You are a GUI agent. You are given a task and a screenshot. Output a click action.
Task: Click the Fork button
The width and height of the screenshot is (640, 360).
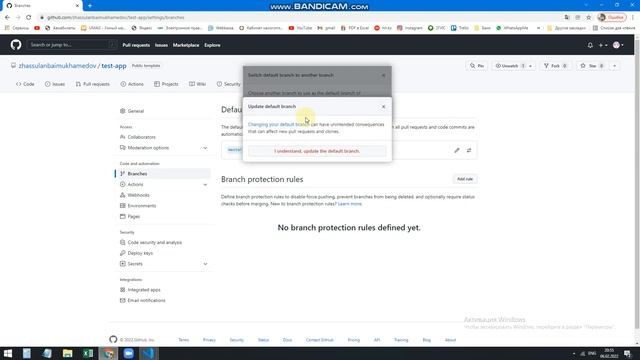556,66
